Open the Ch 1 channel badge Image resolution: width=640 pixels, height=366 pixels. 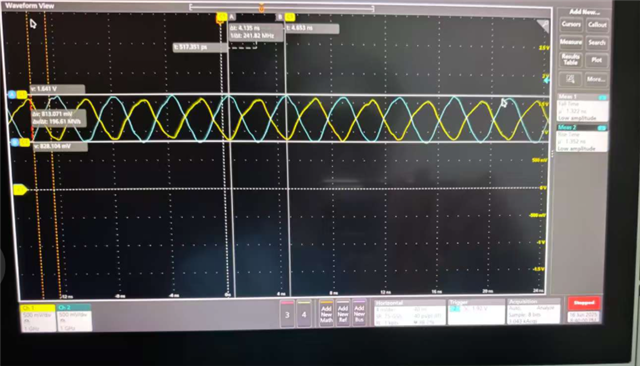tap(38, 318)
